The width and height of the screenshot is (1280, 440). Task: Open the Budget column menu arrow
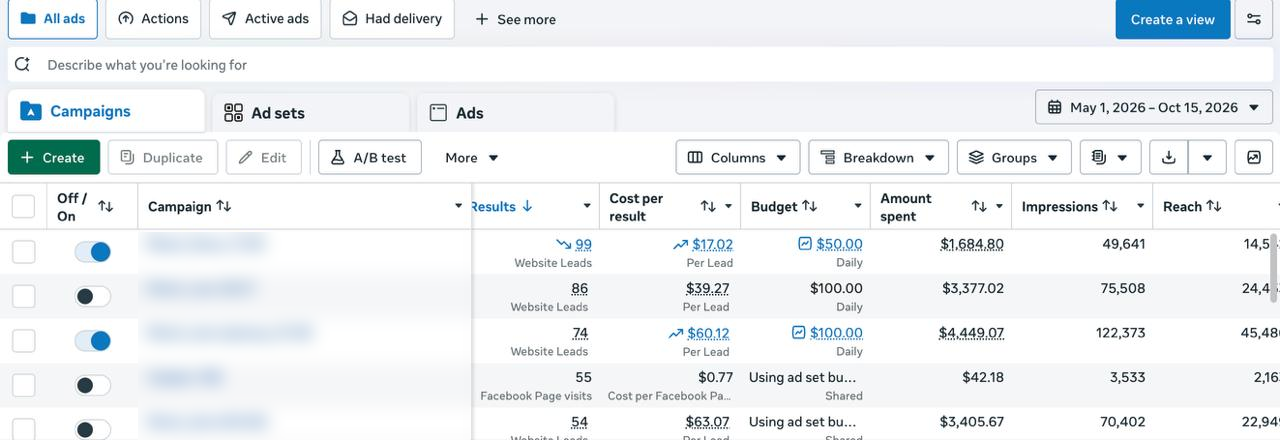tap(858, 207)
